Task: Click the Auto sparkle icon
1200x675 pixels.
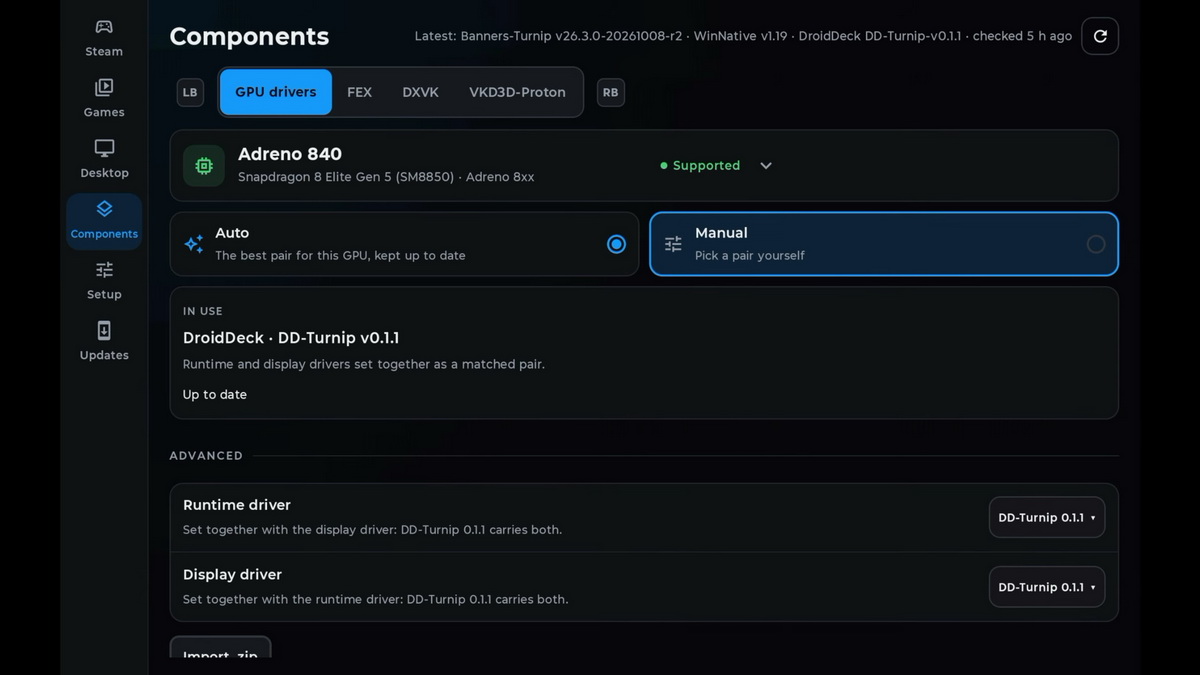Action: click(194, 244)
